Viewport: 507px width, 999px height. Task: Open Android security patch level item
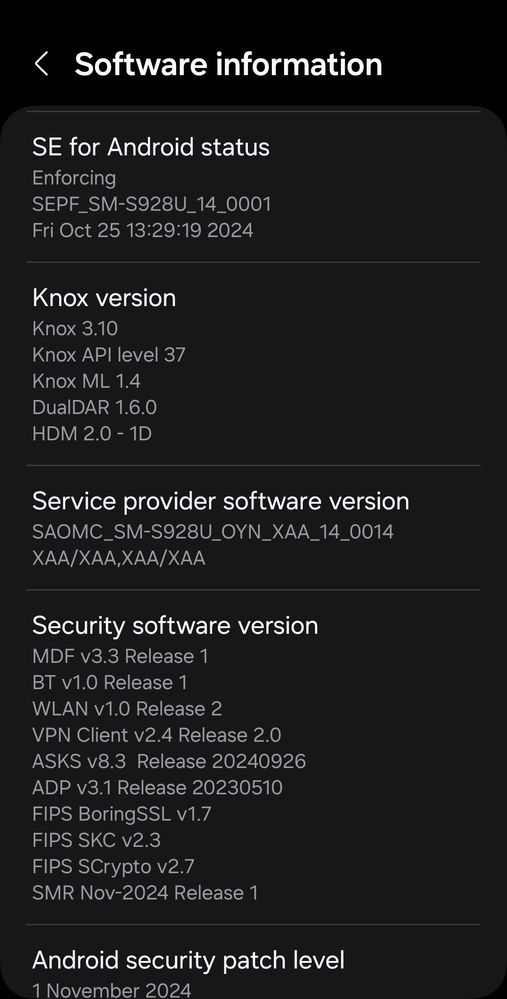(x=254, y=962)
